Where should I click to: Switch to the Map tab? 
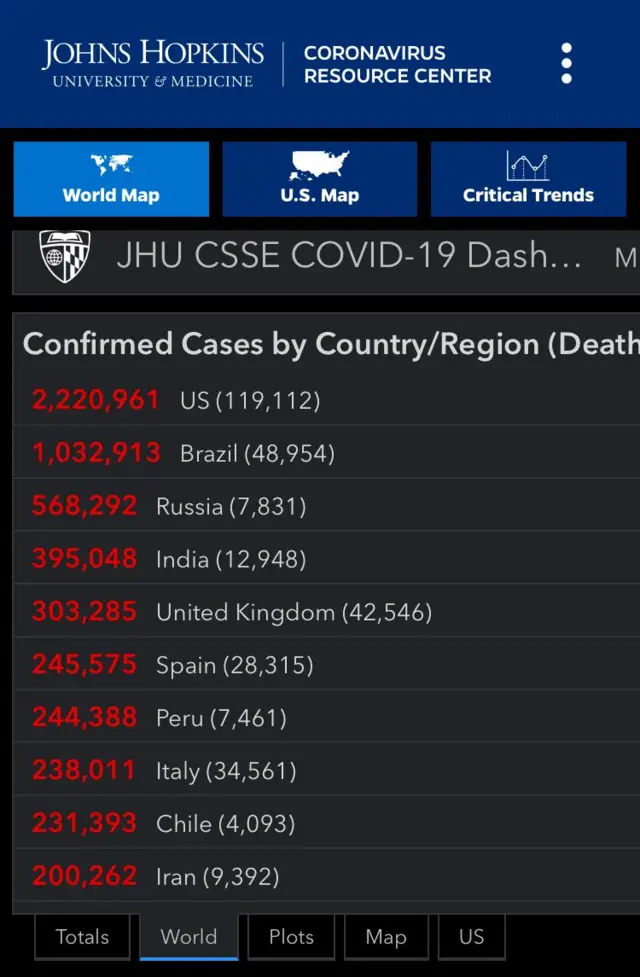click(x=386, y=936)
